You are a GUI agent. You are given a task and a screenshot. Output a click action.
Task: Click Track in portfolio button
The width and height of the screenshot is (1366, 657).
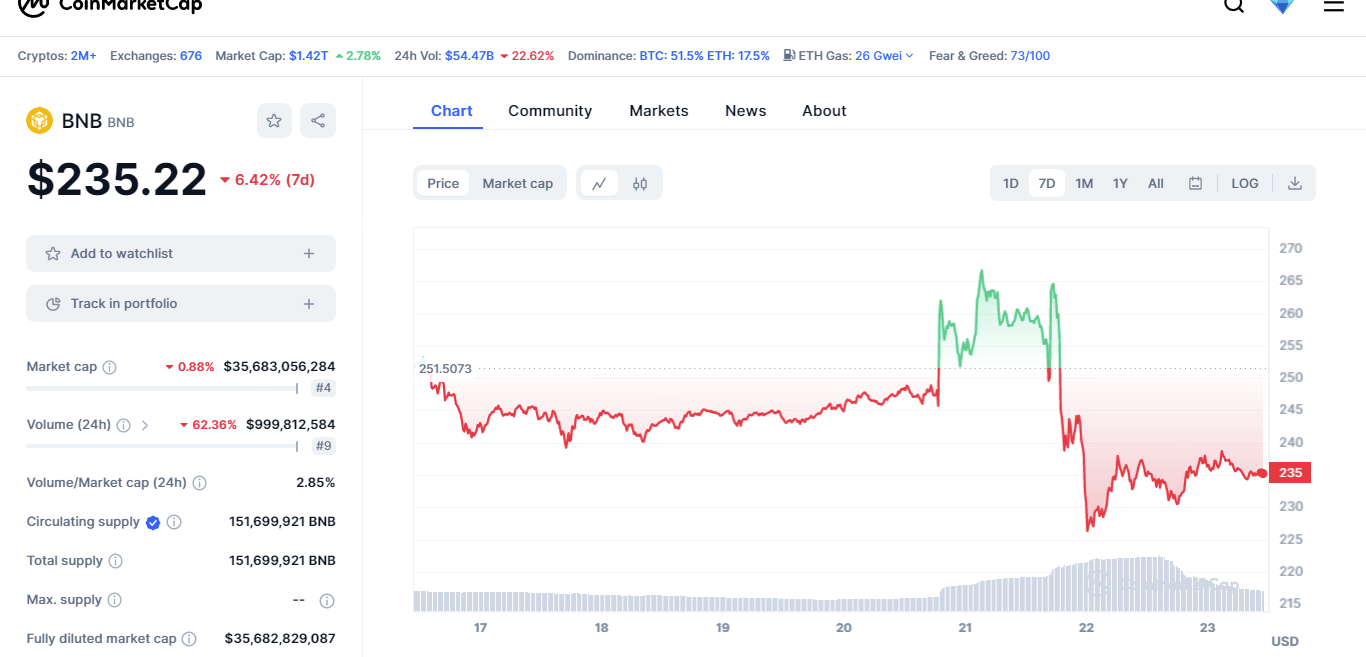pyautogui.click(x=181, y=304)
